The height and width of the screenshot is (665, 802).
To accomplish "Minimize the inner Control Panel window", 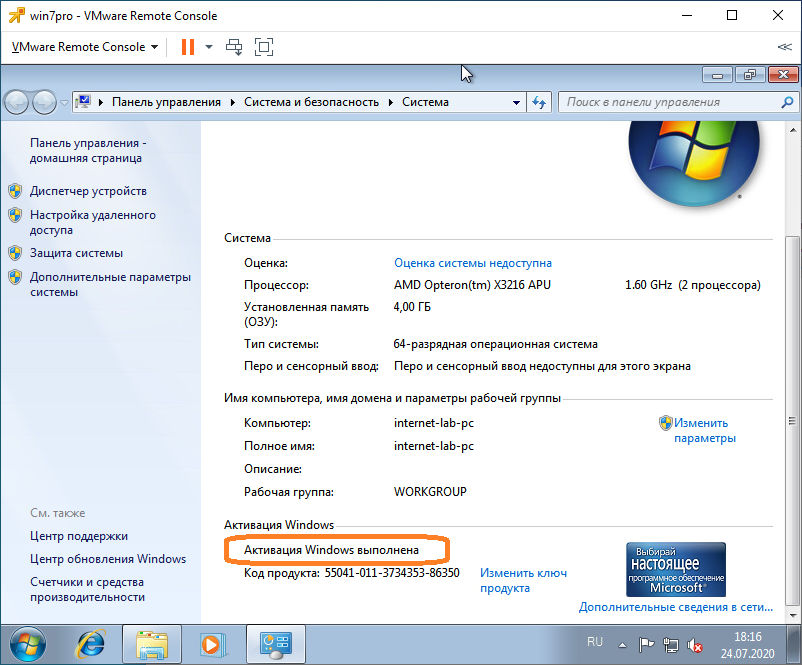I will point(718,75).
